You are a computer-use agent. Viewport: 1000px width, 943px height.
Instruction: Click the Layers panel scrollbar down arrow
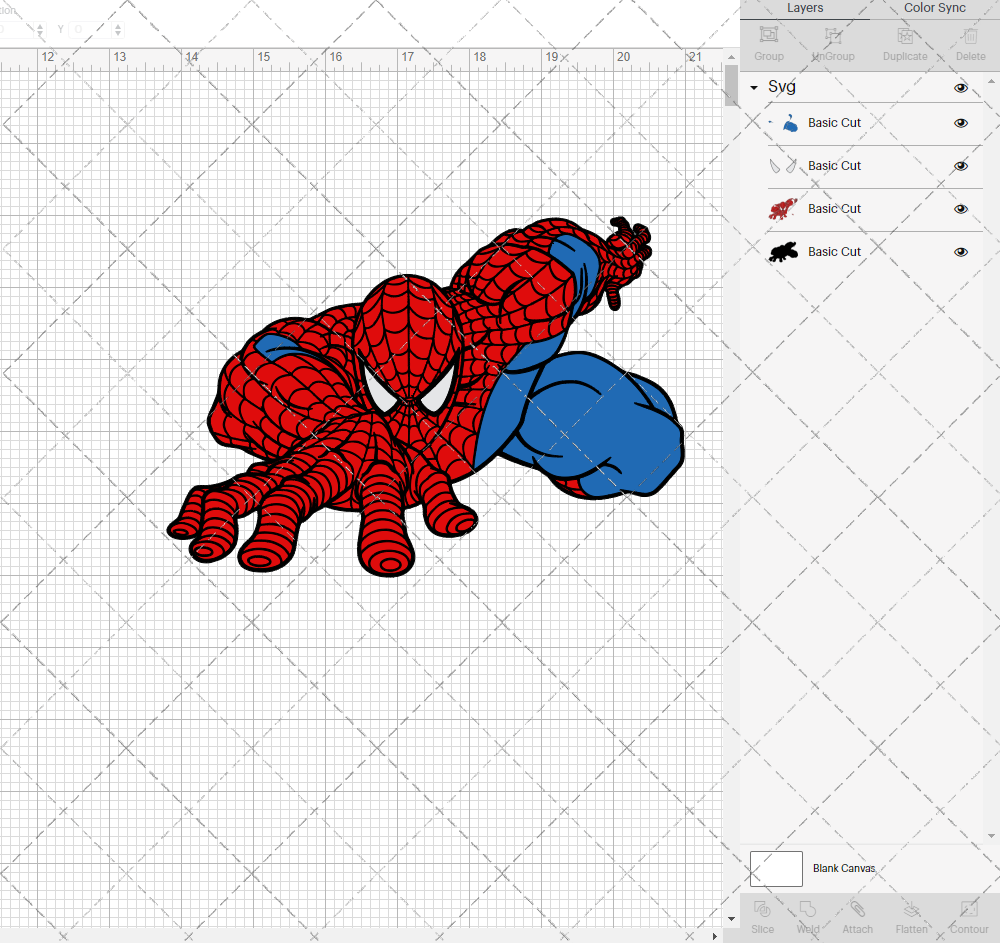click(x=991, y=836)
